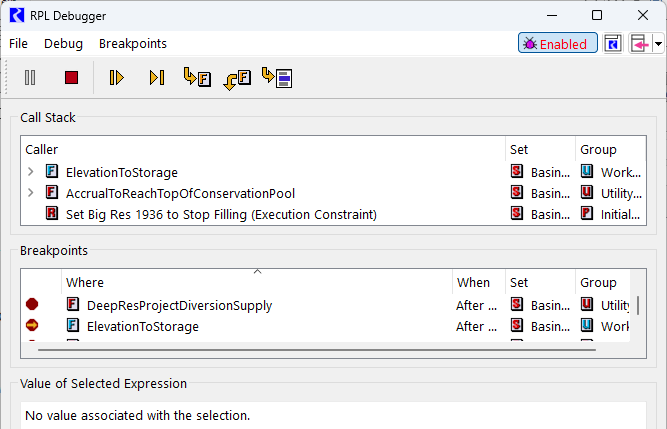The width and height of the screenshot is (667, 429).
Task: Toggle the debugger Enabled button
Action: point(557,44)
